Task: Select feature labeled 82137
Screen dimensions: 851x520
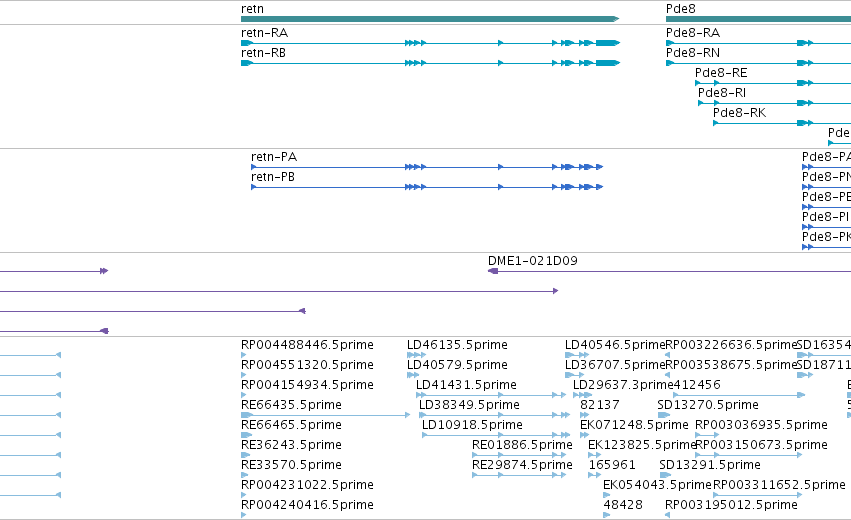Action: coord(600,405)
